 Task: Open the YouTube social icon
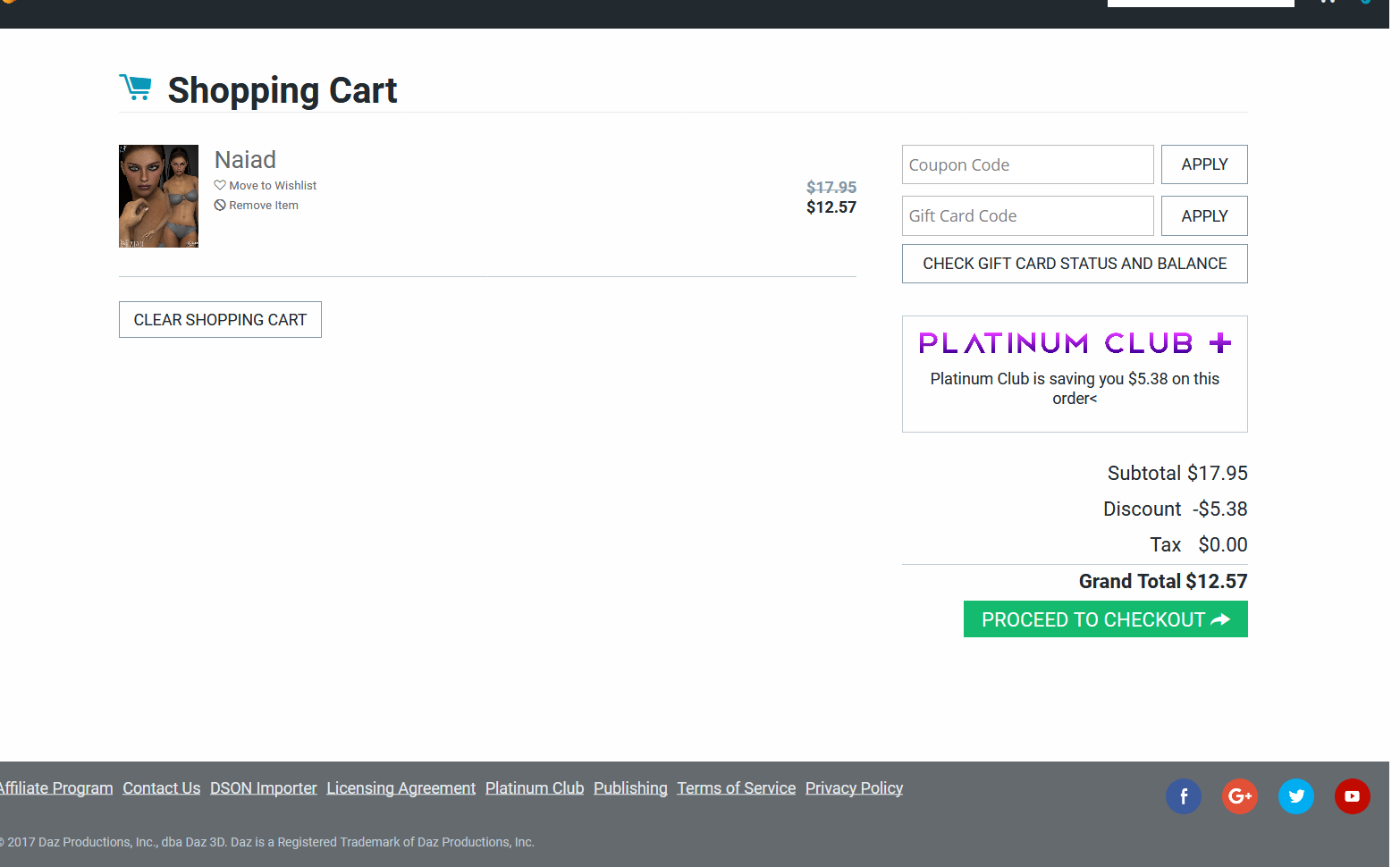1352,796
